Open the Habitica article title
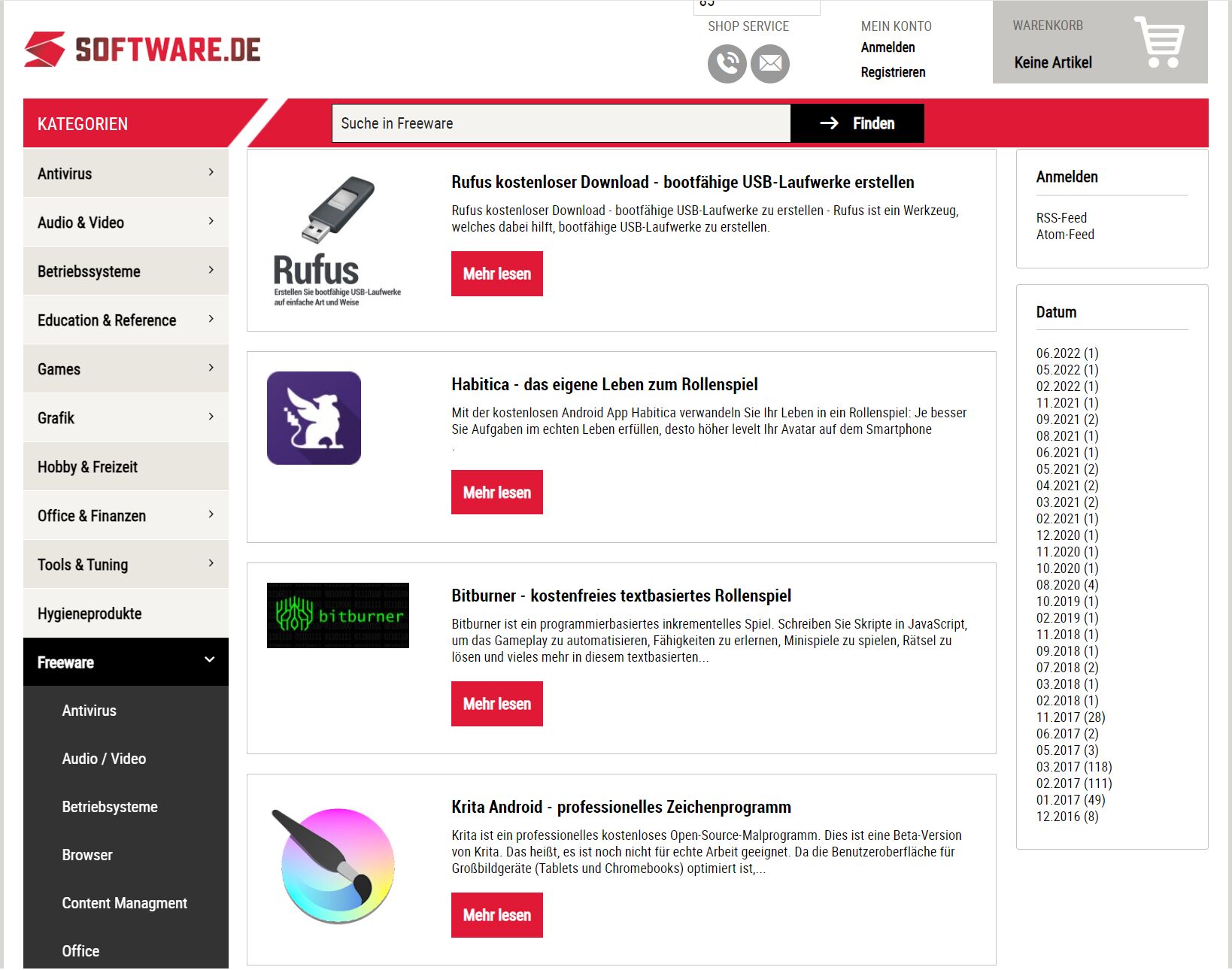Screen dimensions: 1232x970 click(x=605, y=384)
